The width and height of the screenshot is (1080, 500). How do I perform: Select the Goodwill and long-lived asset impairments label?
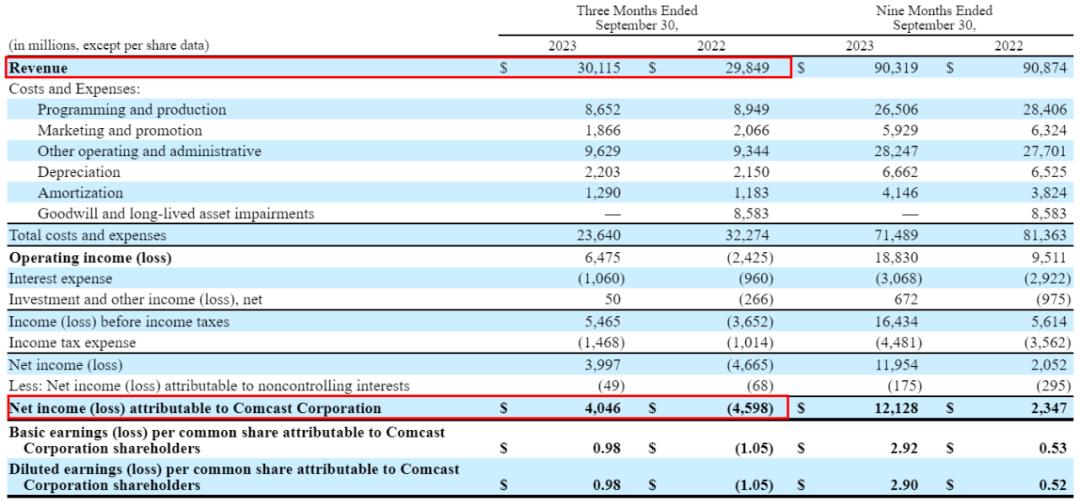(176, 214)
